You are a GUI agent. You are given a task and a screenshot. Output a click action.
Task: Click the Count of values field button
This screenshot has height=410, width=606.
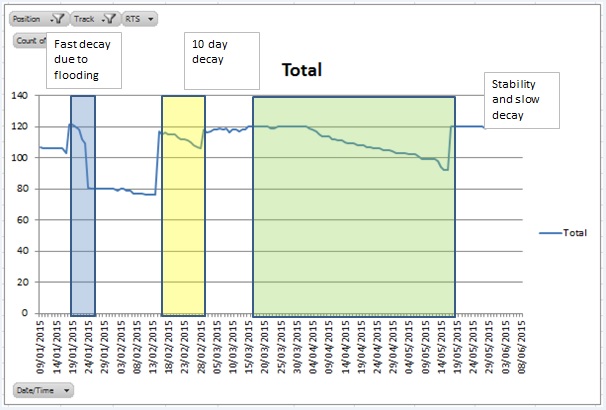[x=29, y=41]
